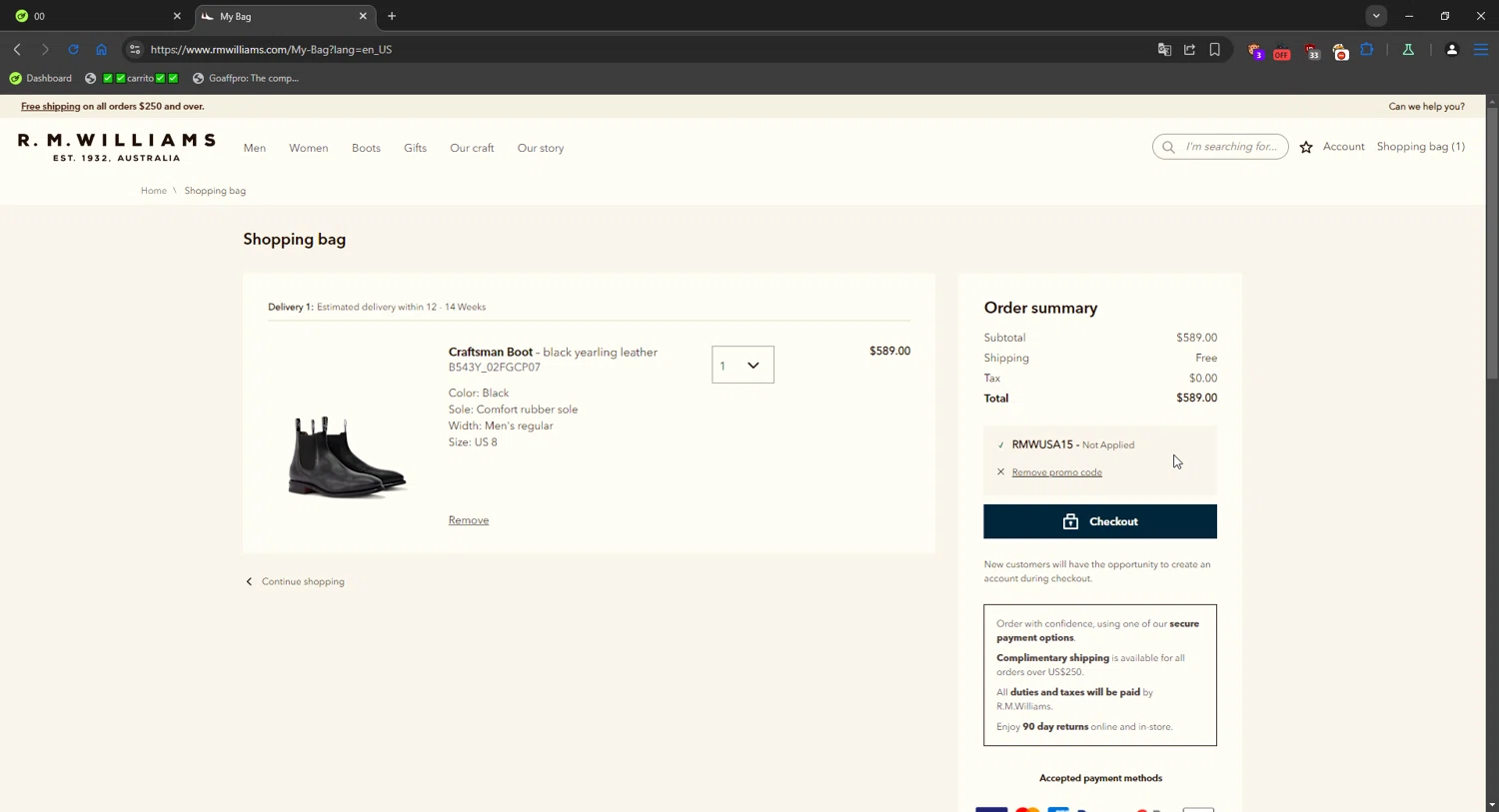Image resolution: width=1499 pixels, height=812 pixels.
Task: Click the left chevron by Continue shopping
Action: point(249,581)
